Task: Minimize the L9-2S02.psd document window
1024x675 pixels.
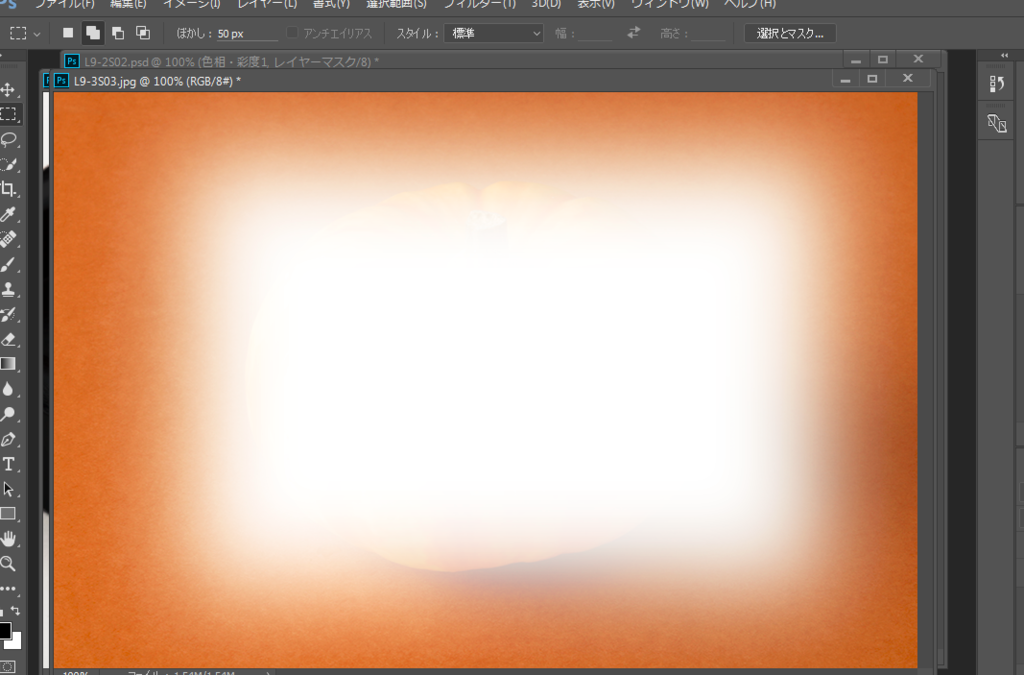Action: click(x=856, y=59)
